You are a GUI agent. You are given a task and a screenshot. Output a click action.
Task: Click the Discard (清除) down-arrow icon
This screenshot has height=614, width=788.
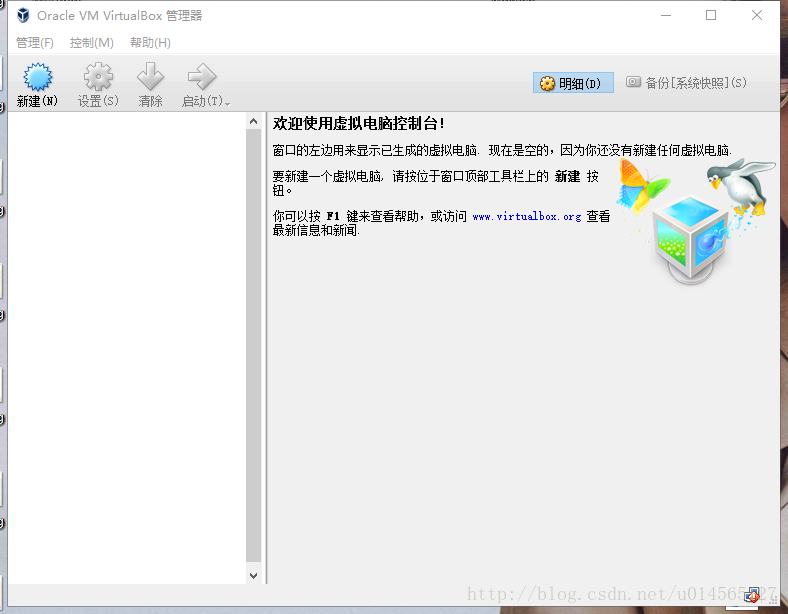coord(150,77)
